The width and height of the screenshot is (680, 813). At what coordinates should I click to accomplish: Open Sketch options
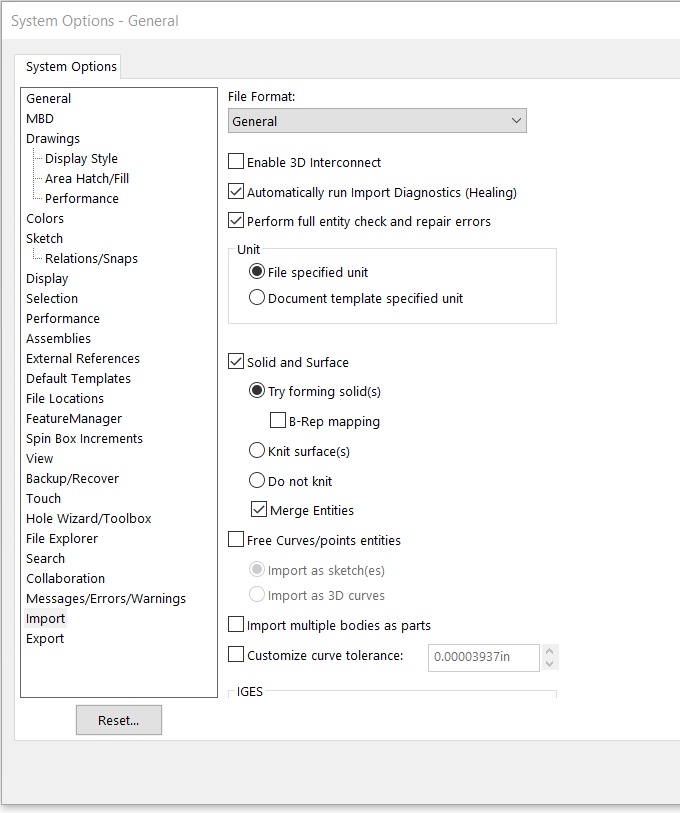point(45,239)
